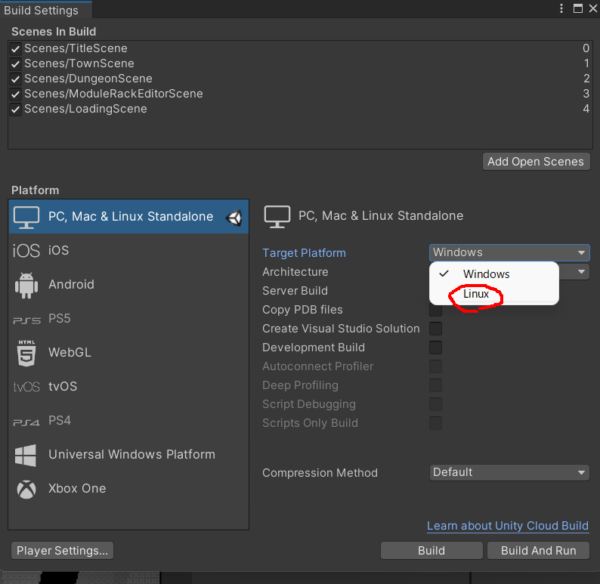
Task: Click the Unity logo on the active platform
Action: 234,218
